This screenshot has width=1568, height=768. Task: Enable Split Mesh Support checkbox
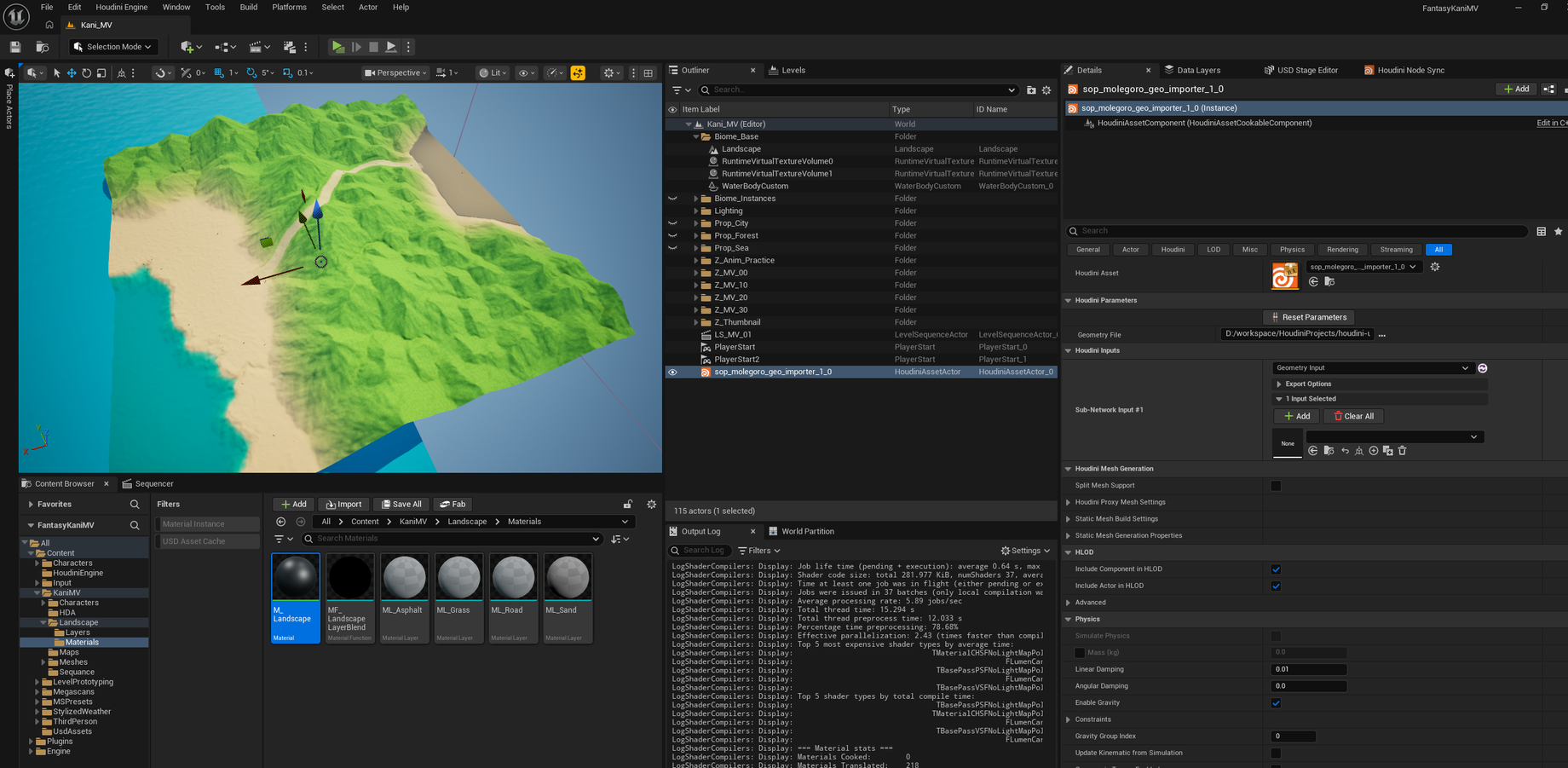[x=1276, y=486]
